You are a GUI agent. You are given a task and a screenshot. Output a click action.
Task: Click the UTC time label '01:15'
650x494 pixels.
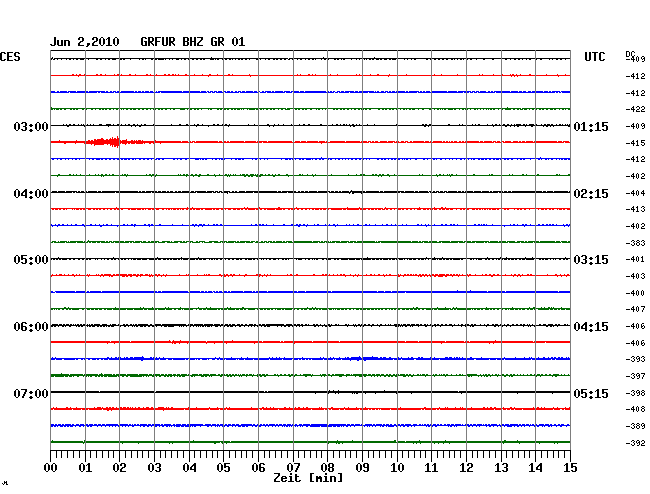tap(591, 127)
